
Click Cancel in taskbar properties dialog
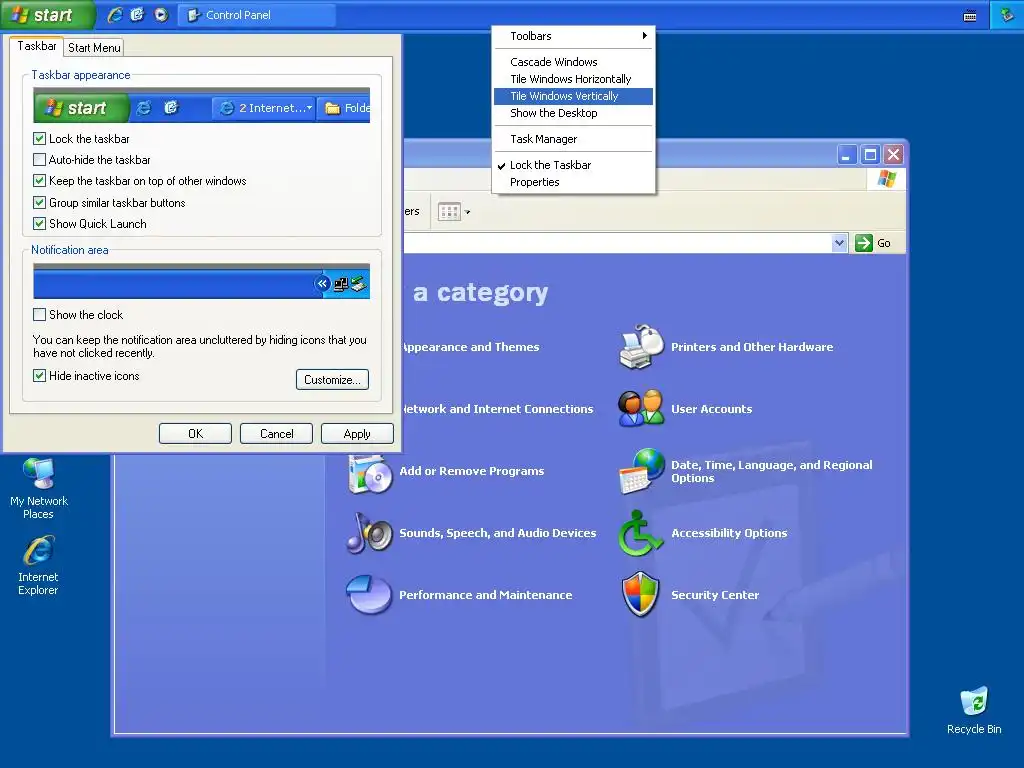pyautogui.click(x=276, y=434)
